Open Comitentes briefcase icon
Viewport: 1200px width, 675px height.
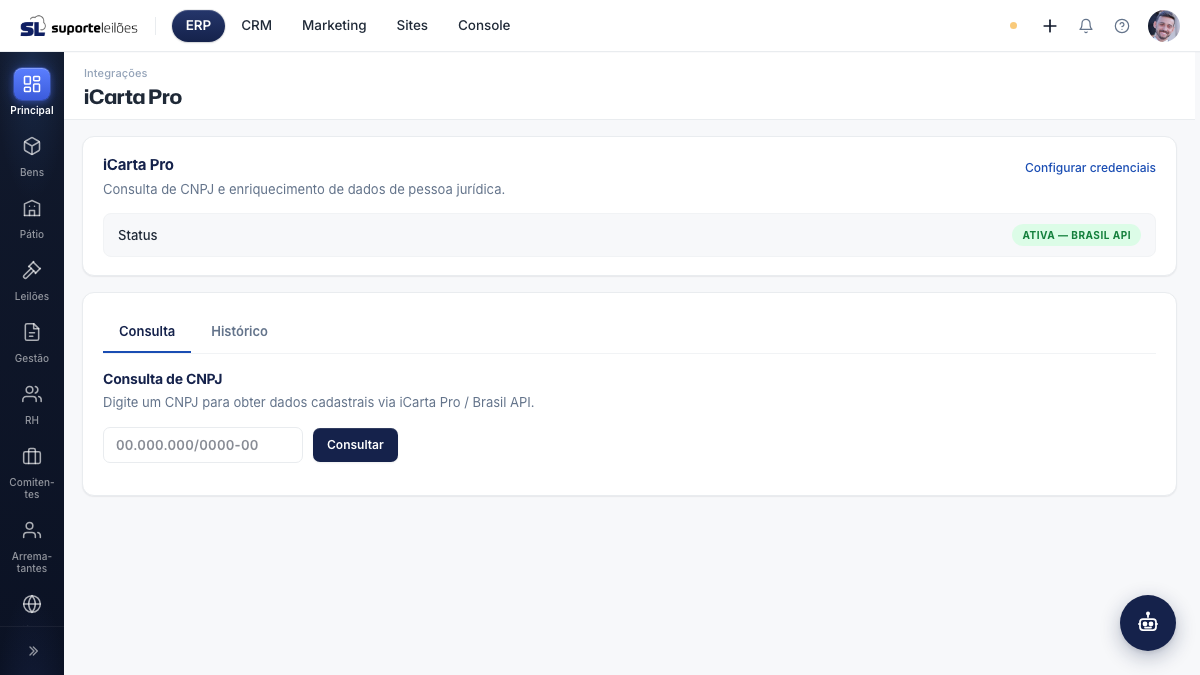click(32, 456)
